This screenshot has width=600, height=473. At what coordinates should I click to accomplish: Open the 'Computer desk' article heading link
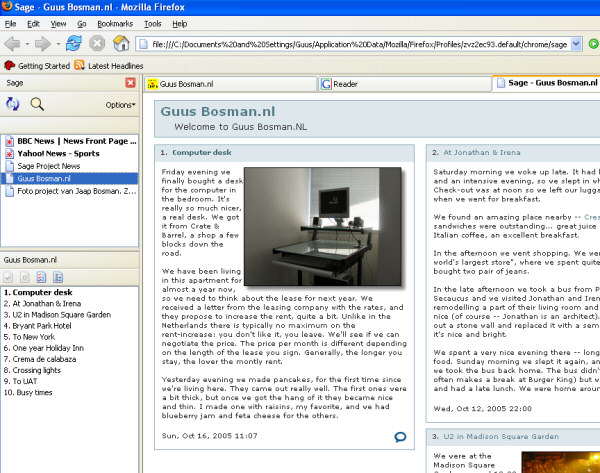(x=202, y=152)
